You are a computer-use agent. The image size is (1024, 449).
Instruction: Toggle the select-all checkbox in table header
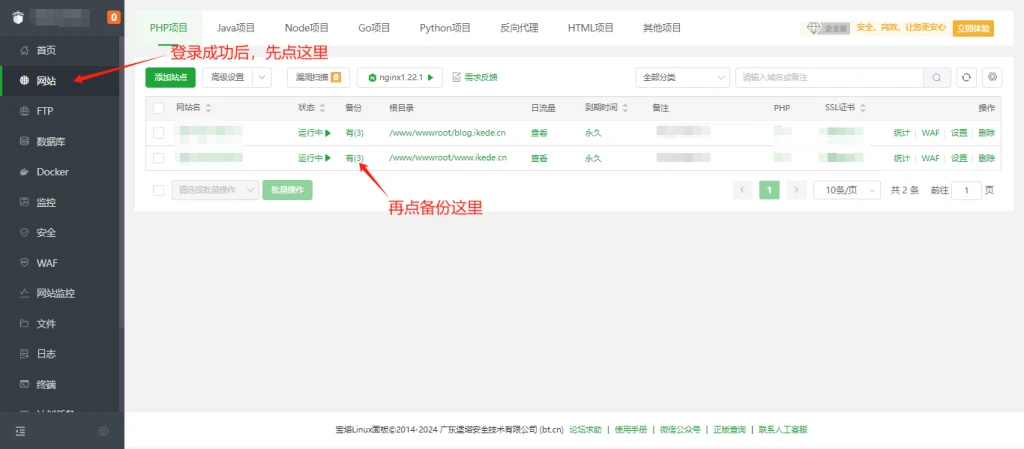pos(158,107)
